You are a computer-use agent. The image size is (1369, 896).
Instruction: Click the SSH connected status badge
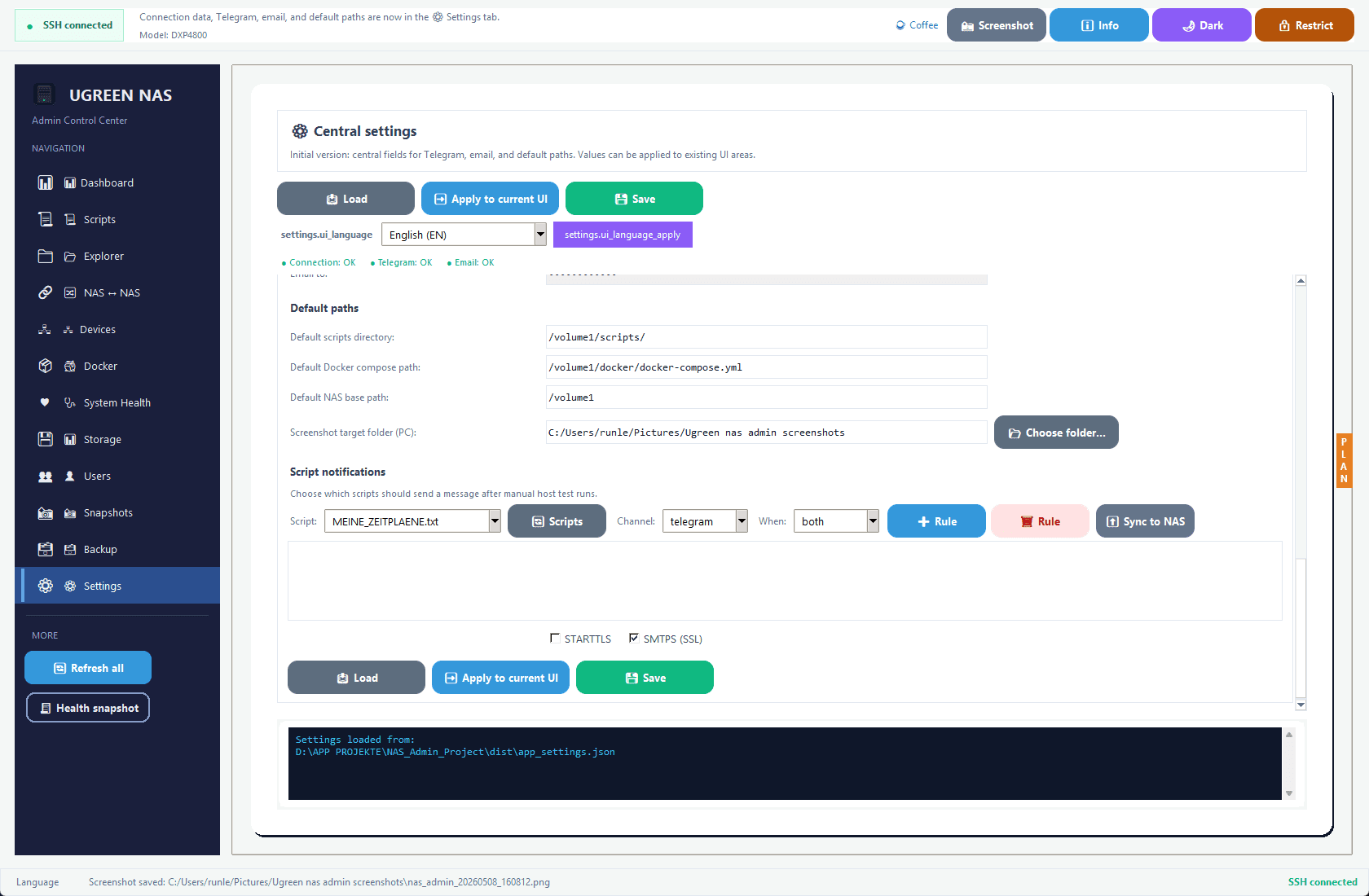click(x=69, y=25)
